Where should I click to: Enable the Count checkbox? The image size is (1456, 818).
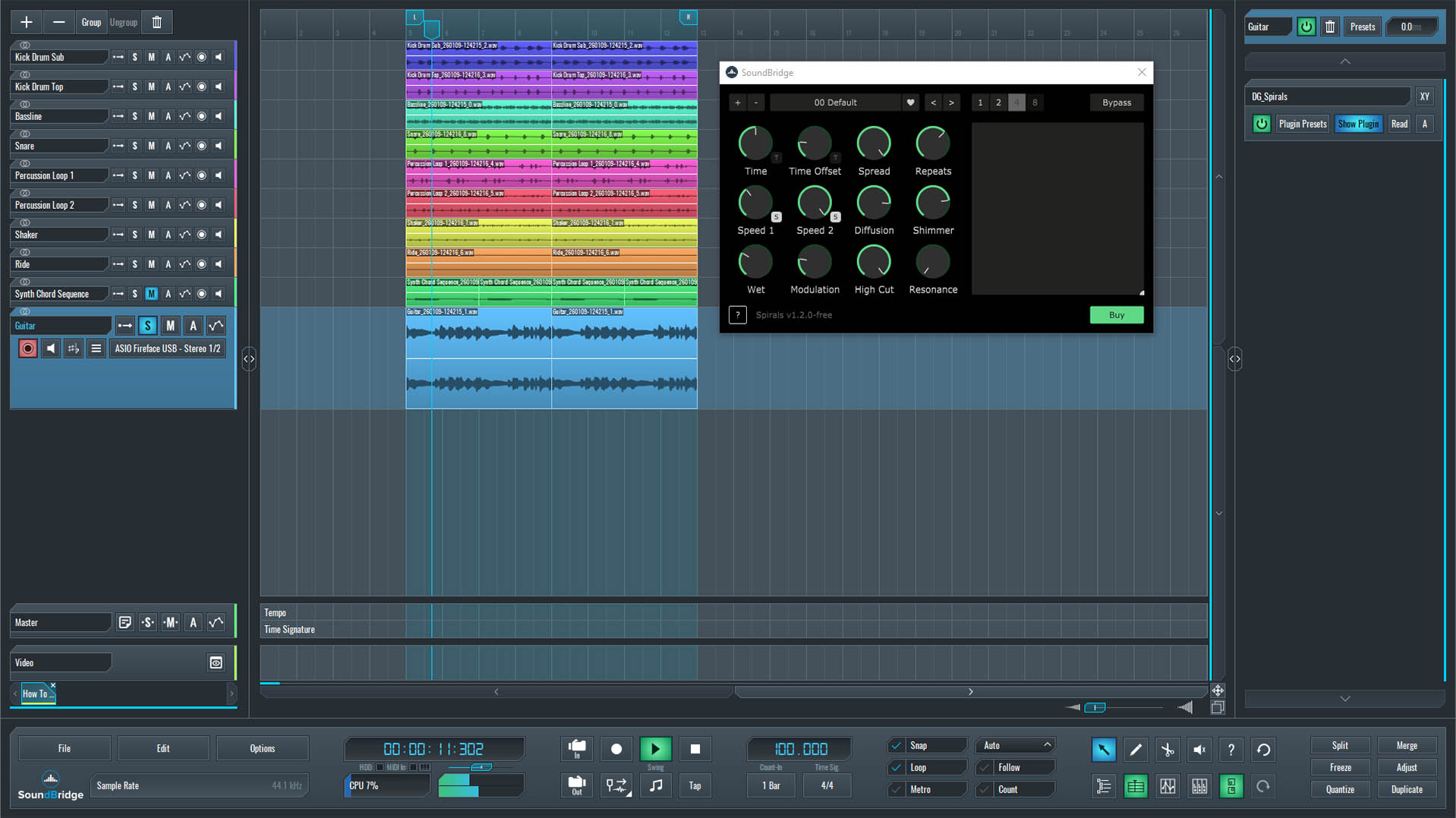pos(985,790)
